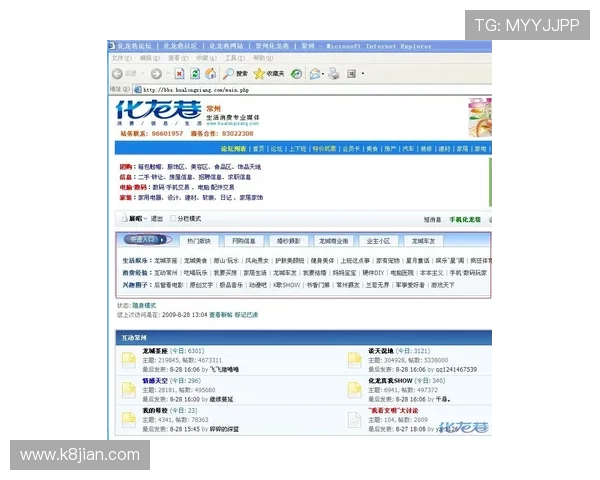This screenshot has width=600, height=480.
Task: Click the folder icon beside 谈天说地
Action: click(x=355, y=361)
